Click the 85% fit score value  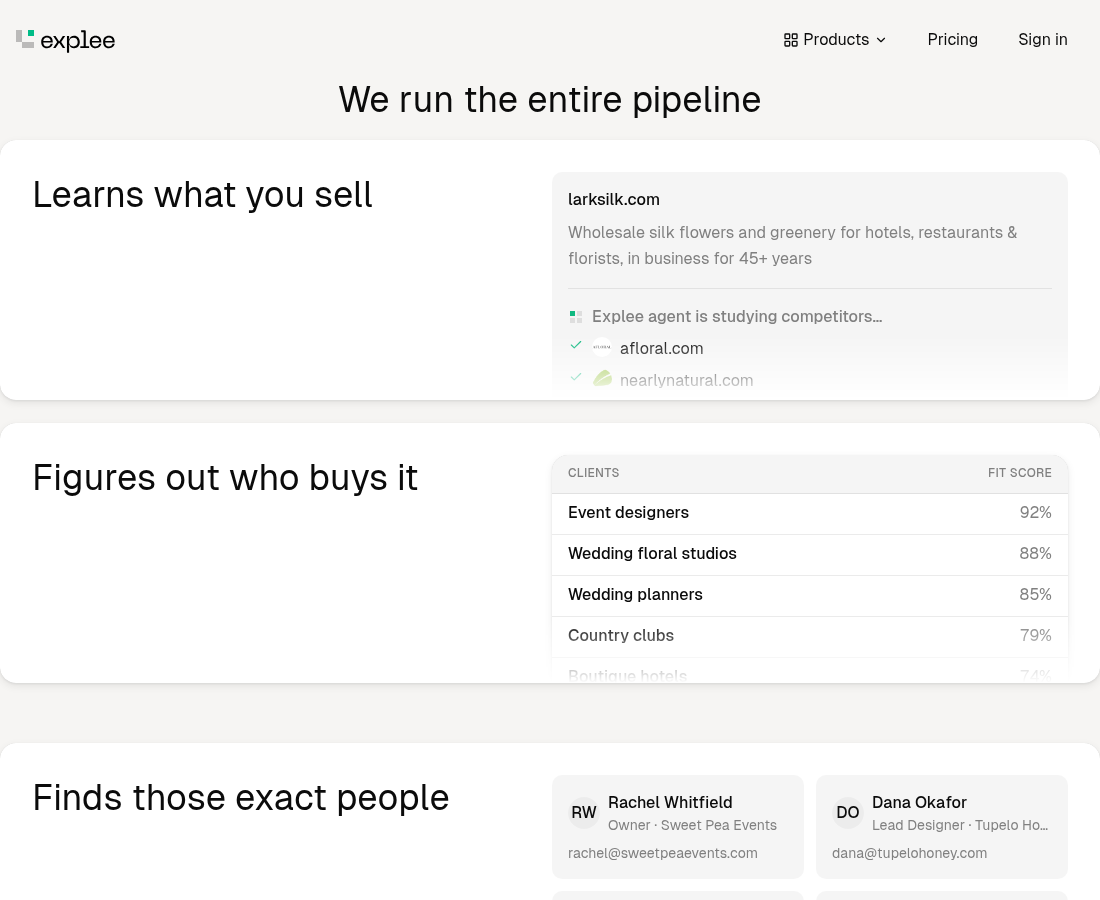(1035, 594)
